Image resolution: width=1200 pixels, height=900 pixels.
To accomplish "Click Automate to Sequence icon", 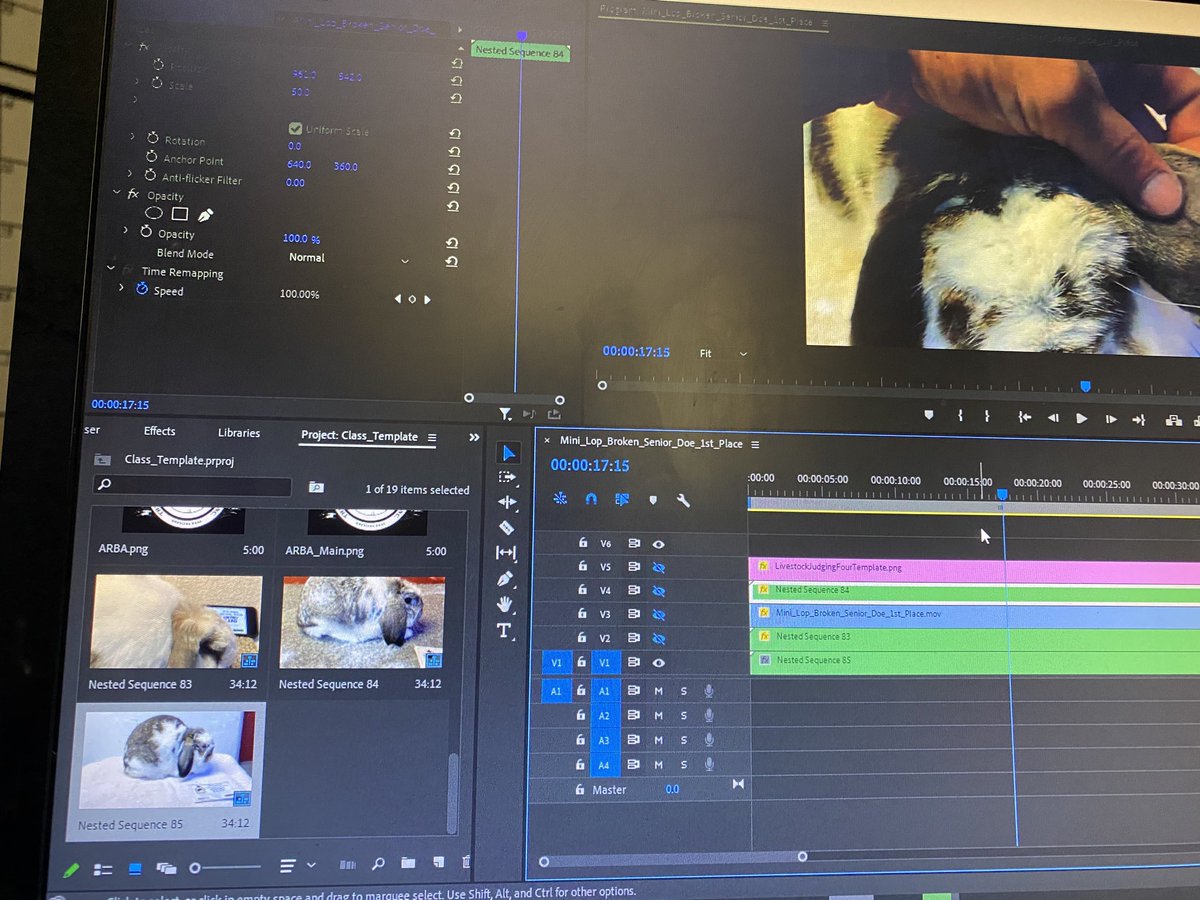I will [x=347, y=865].
